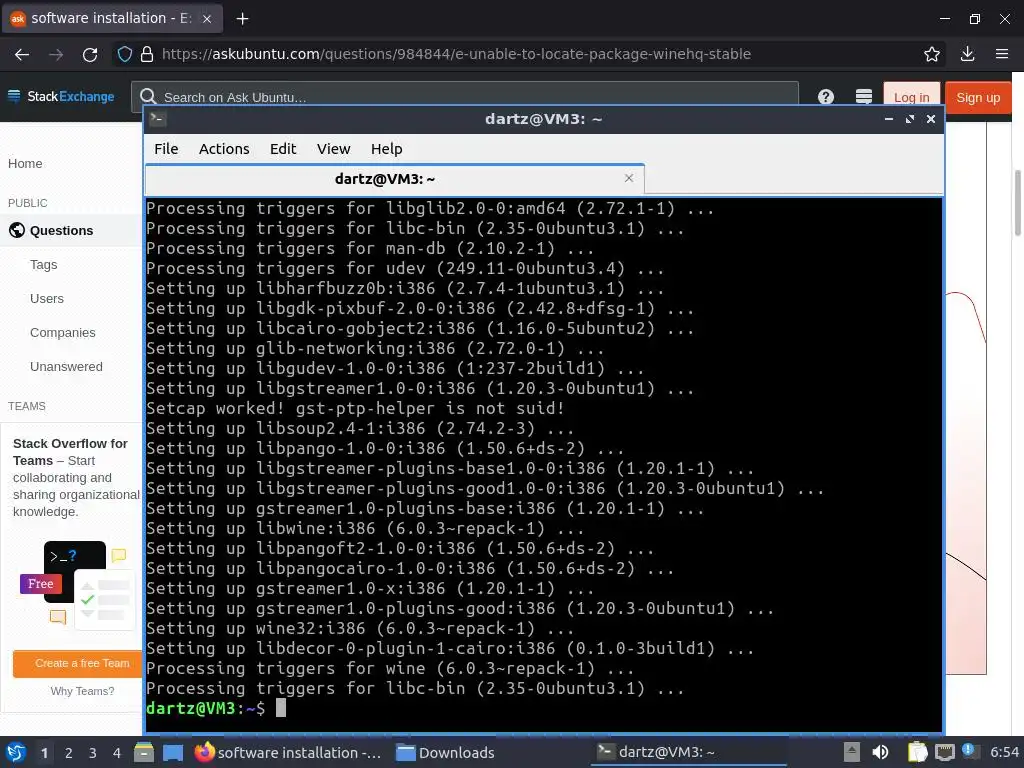Click the Log in button

911,97
